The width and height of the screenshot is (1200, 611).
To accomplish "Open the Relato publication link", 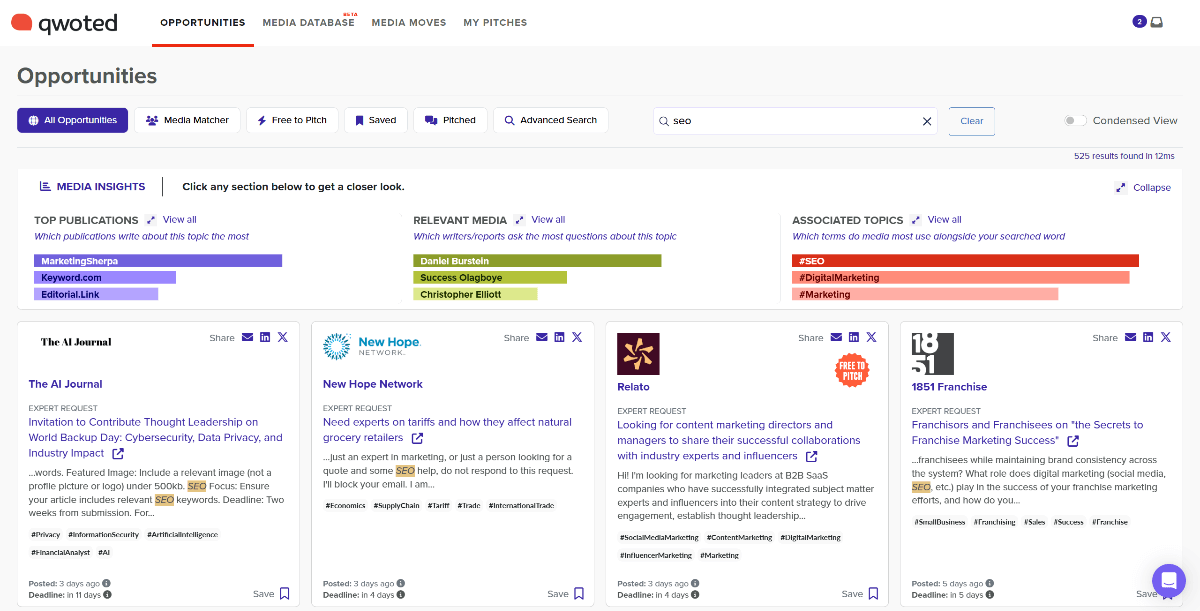I will (x=633, y=387).
